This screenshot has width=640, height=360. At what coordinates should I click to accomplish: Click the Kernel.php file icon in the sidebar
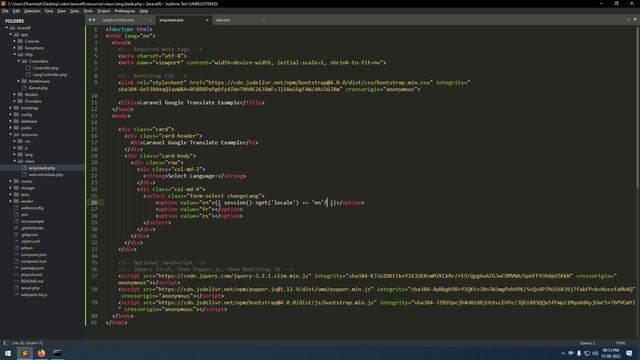pos(24,88)
